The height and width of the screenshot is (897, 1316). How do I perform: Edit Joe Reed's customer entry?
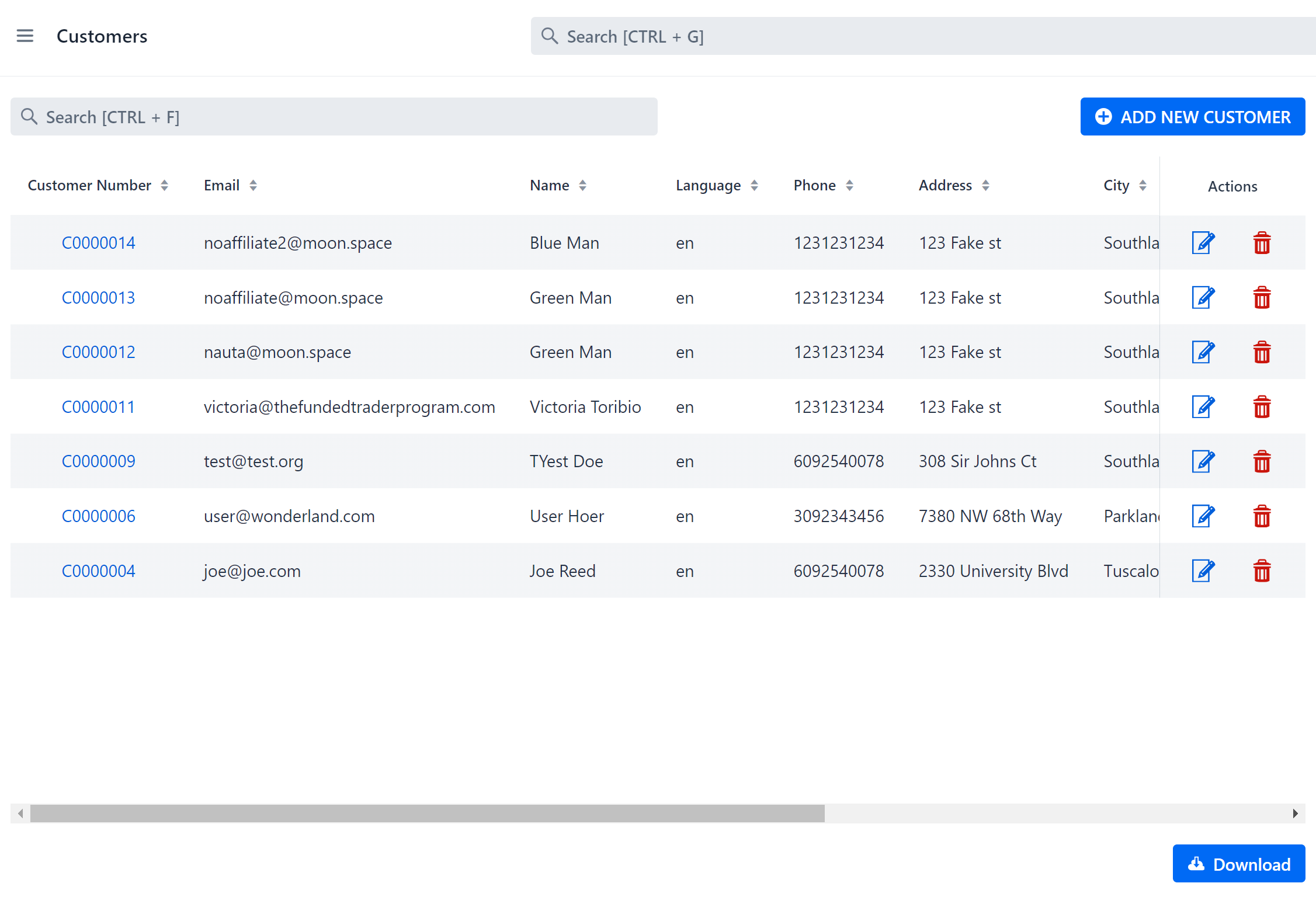click(x=1202, y=571)
